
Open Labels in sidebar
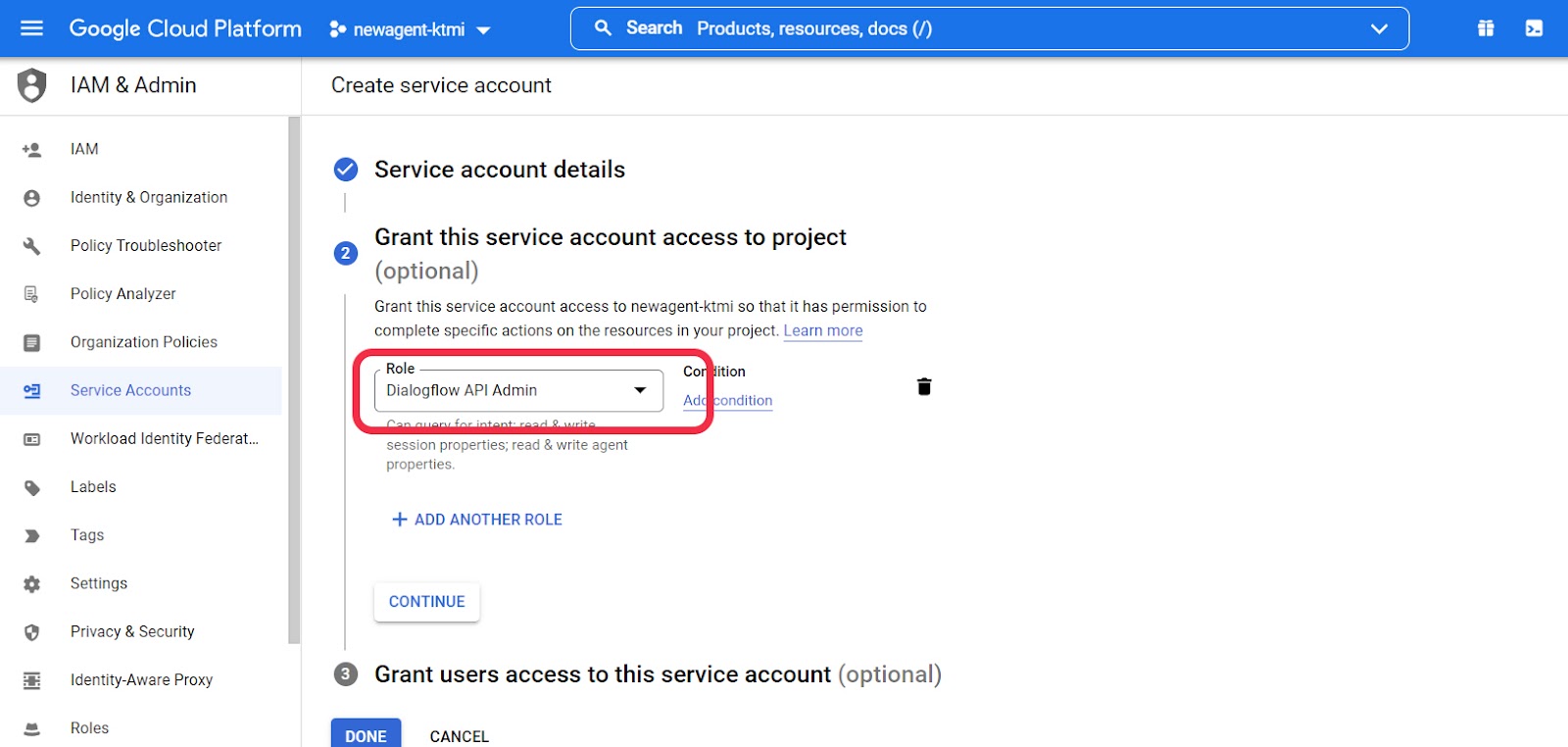pyautogui.click(x=93, y=486)
